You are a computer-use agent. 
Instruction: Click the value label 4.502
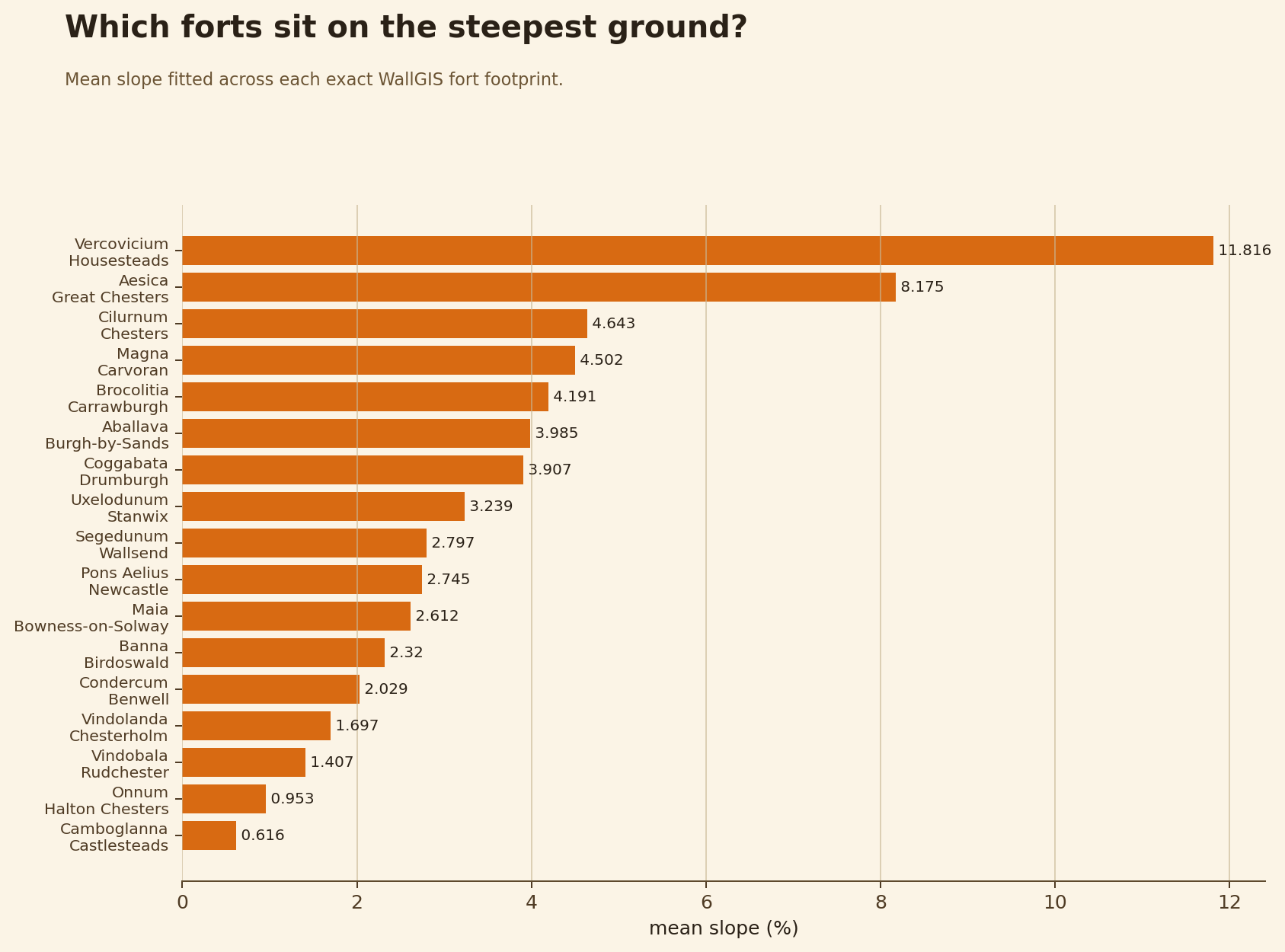[602, 360]
